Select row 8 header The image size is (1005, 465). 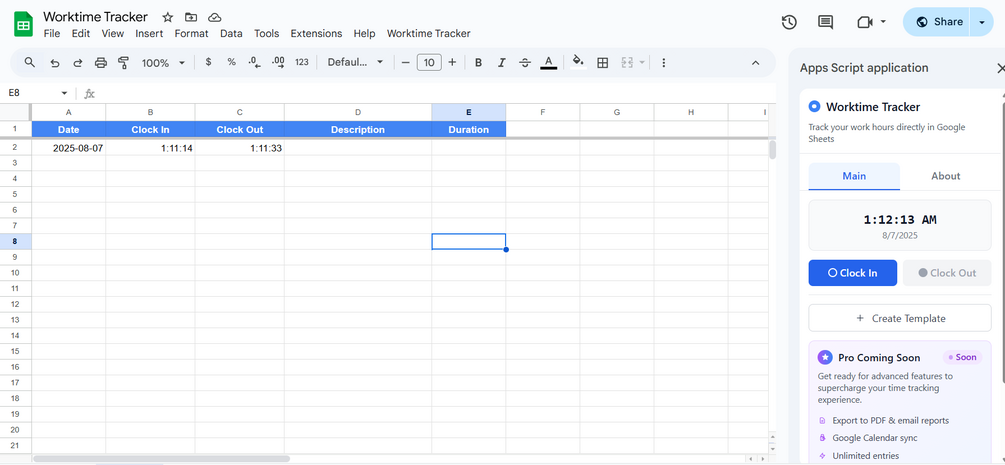point(15,241)
